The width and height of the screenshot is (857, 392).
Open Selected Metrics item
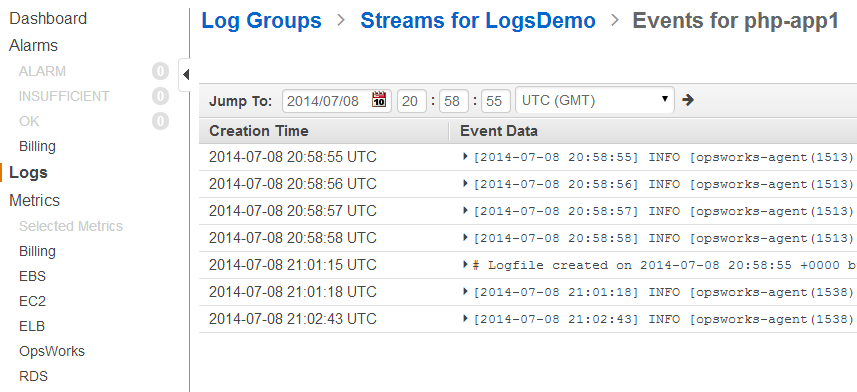[71, 226]
